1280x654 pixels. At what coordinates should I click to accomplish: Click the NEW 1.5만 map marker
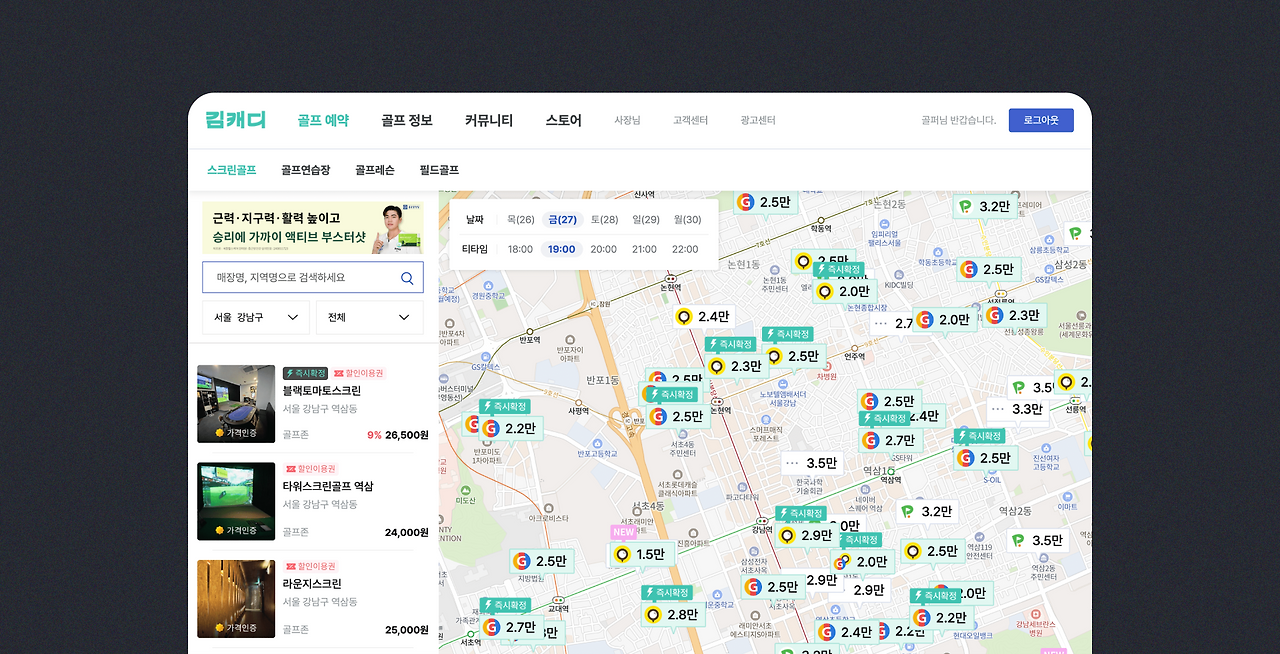pyautogui.click(x=640, y=554)
